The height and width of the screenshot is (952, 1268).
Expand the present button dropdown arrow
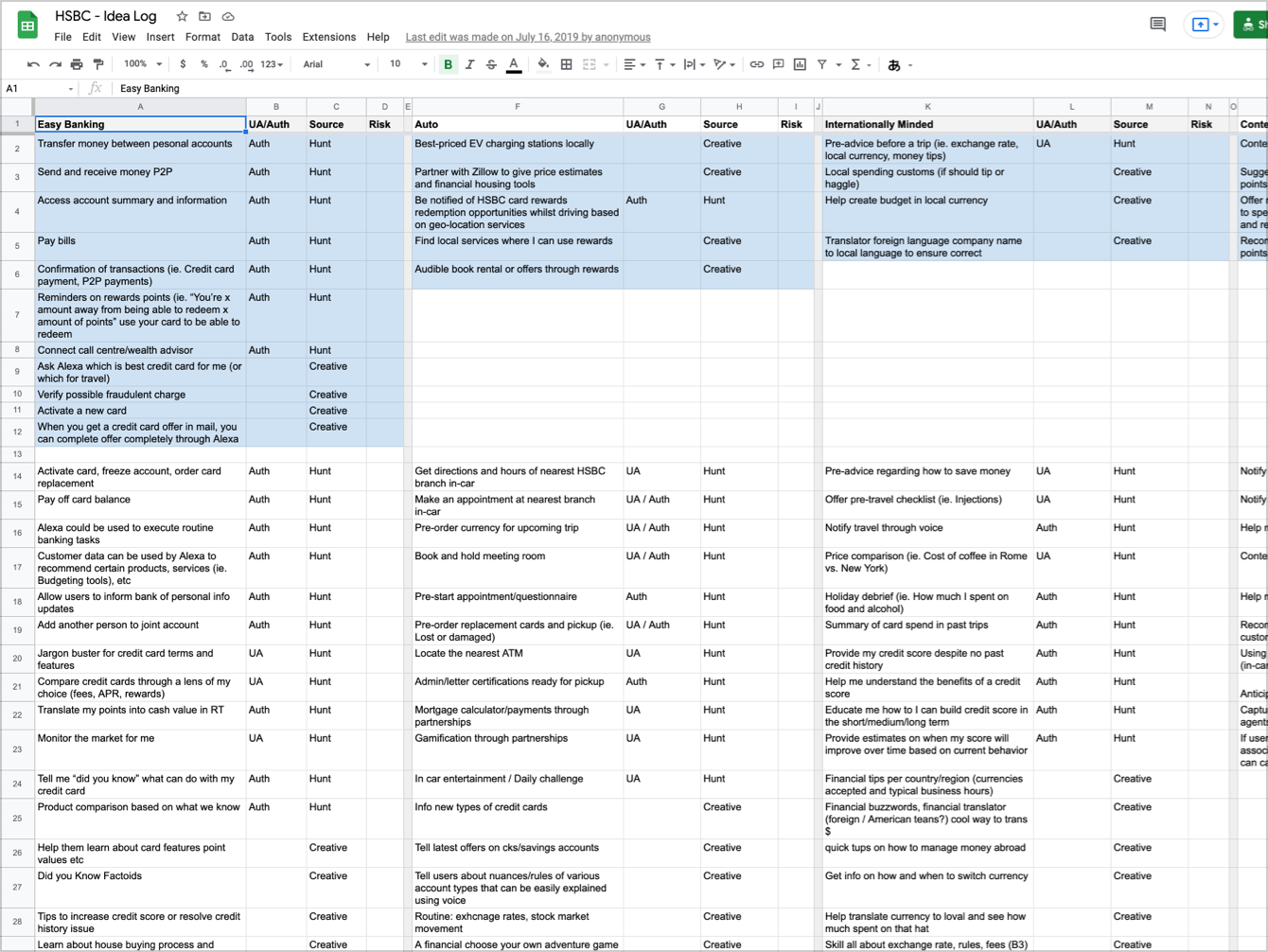point(1216,26)
